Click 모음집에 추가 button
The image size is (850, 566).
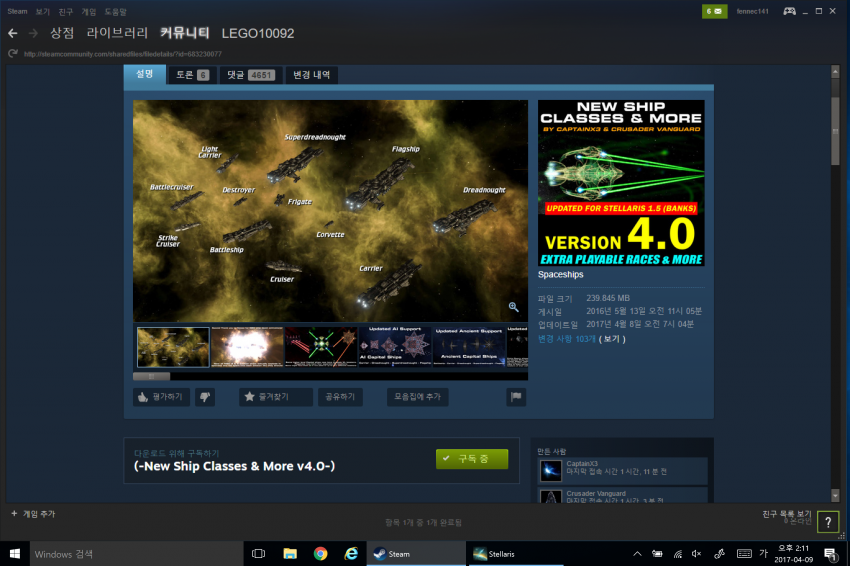[x=417, y=397]
